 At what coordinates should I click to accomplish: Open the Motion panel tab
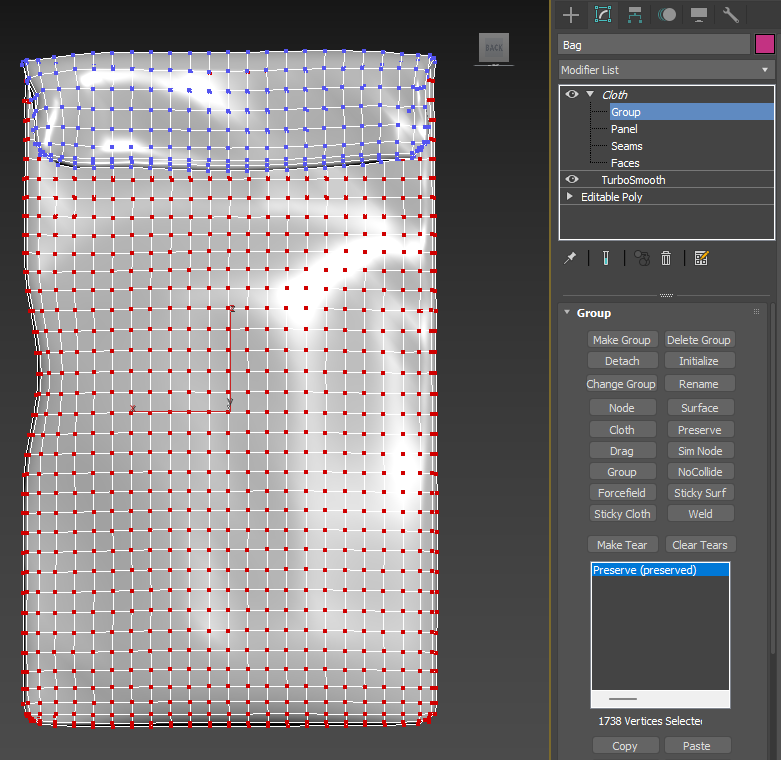666,15
